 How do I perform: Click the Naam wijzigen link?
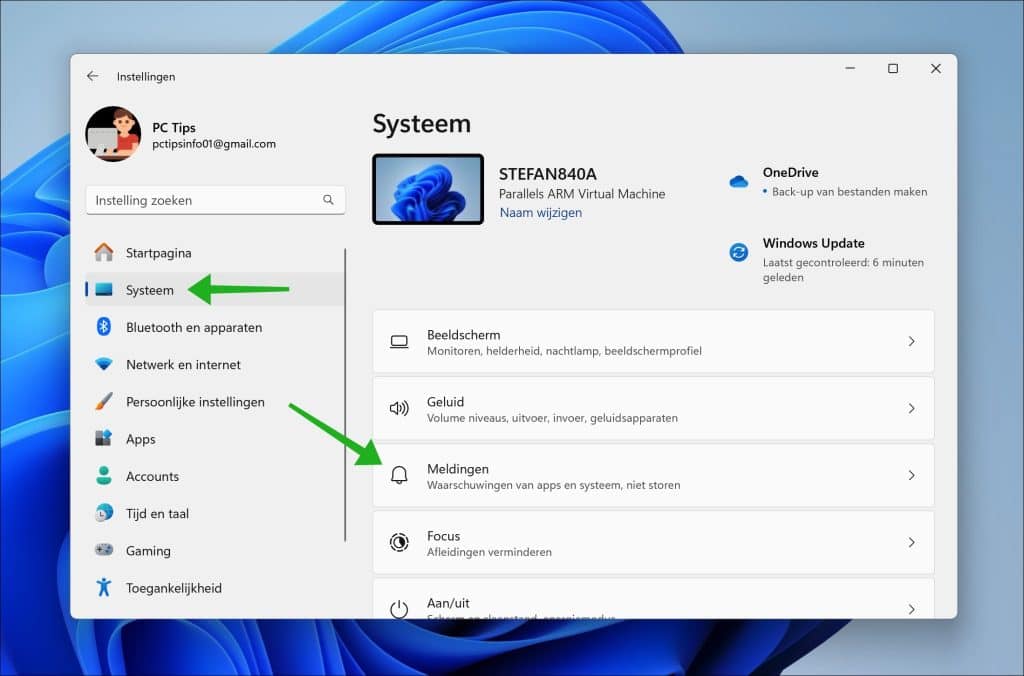point(541,212)
